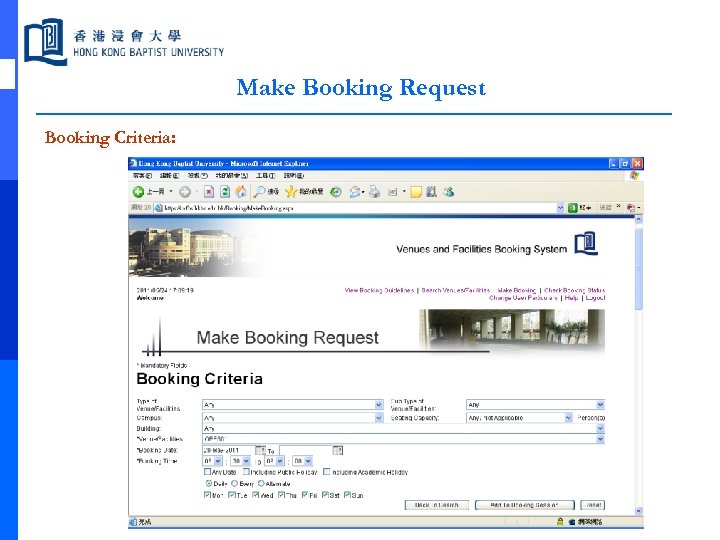Click the browser vertical scrollbar thumb

pyautogui.click(x=638, y=269)
